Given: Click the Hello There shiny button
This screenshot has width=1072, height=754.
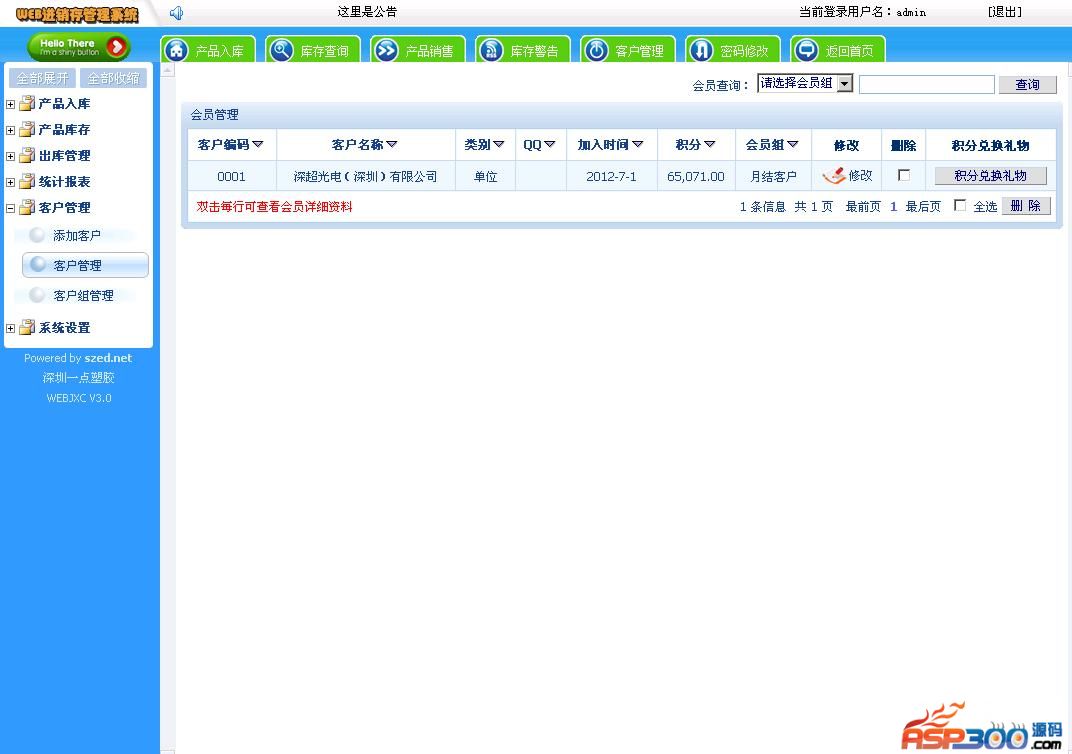Looking at the screenshot, I should pyautogui.click(x=79, y=47).
